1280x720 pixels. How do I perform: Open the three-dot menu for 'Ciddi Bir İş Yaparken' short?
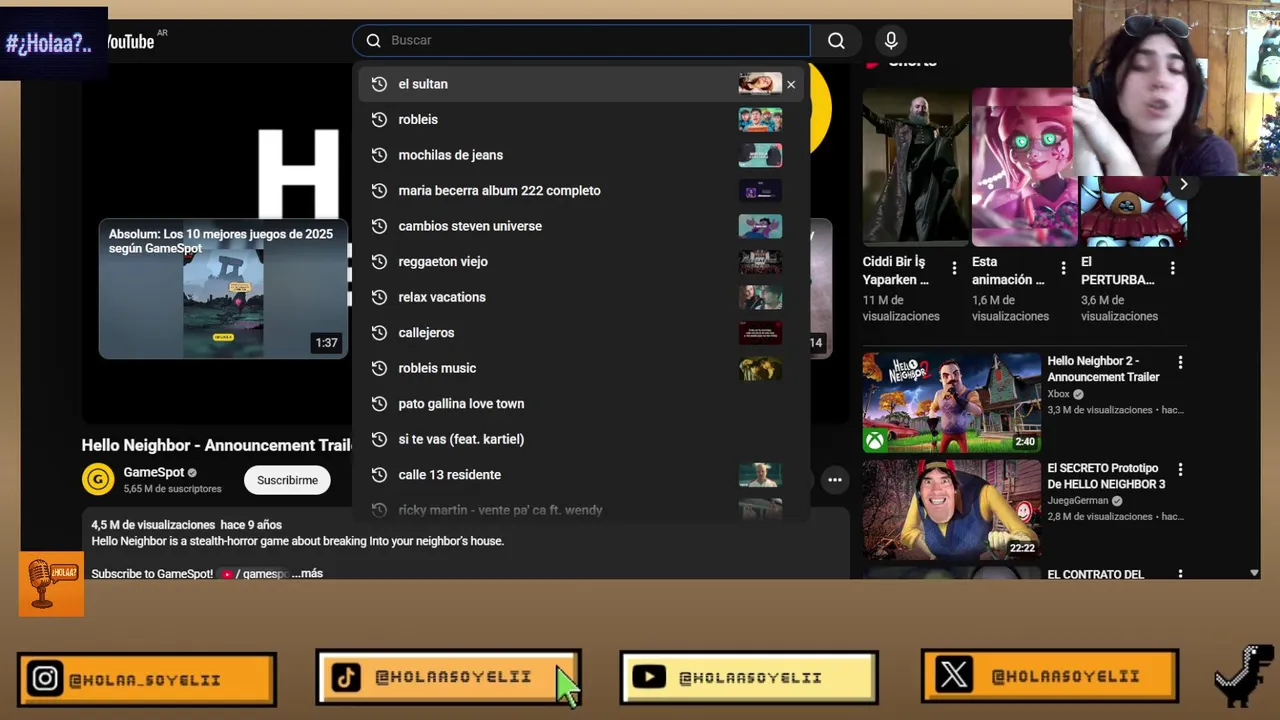tap(954, 268)
